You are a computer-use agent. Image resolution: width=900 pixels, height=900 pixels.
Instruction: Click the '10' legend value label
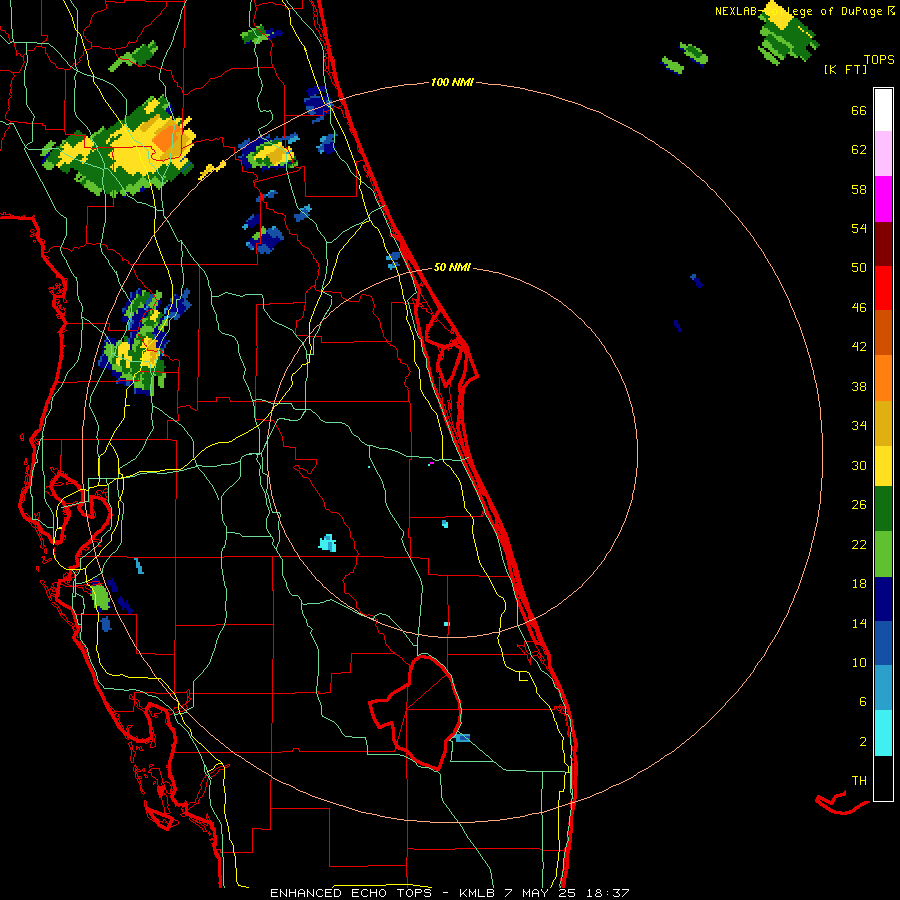(x=859, y=663)
